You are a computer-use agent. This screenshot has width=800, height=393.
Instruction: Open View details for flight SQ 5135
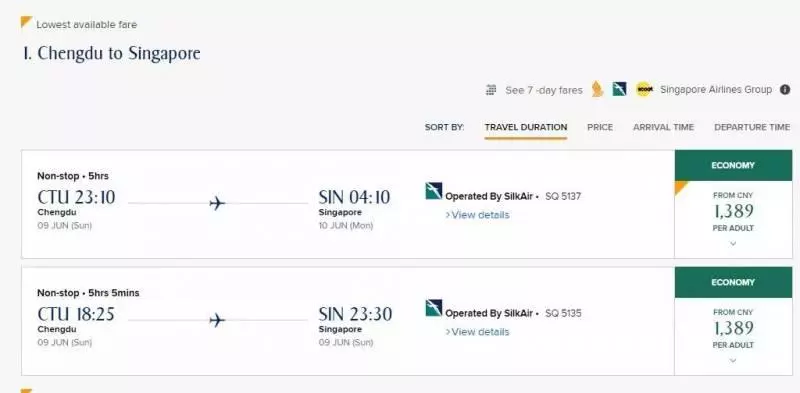click(478, 332)
